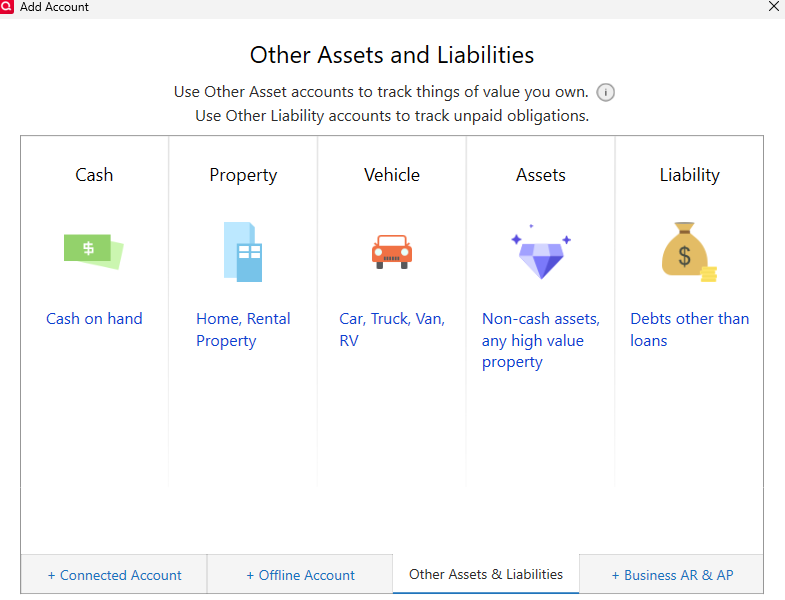Click the Vehicle column heading

(x=392, y=175)
